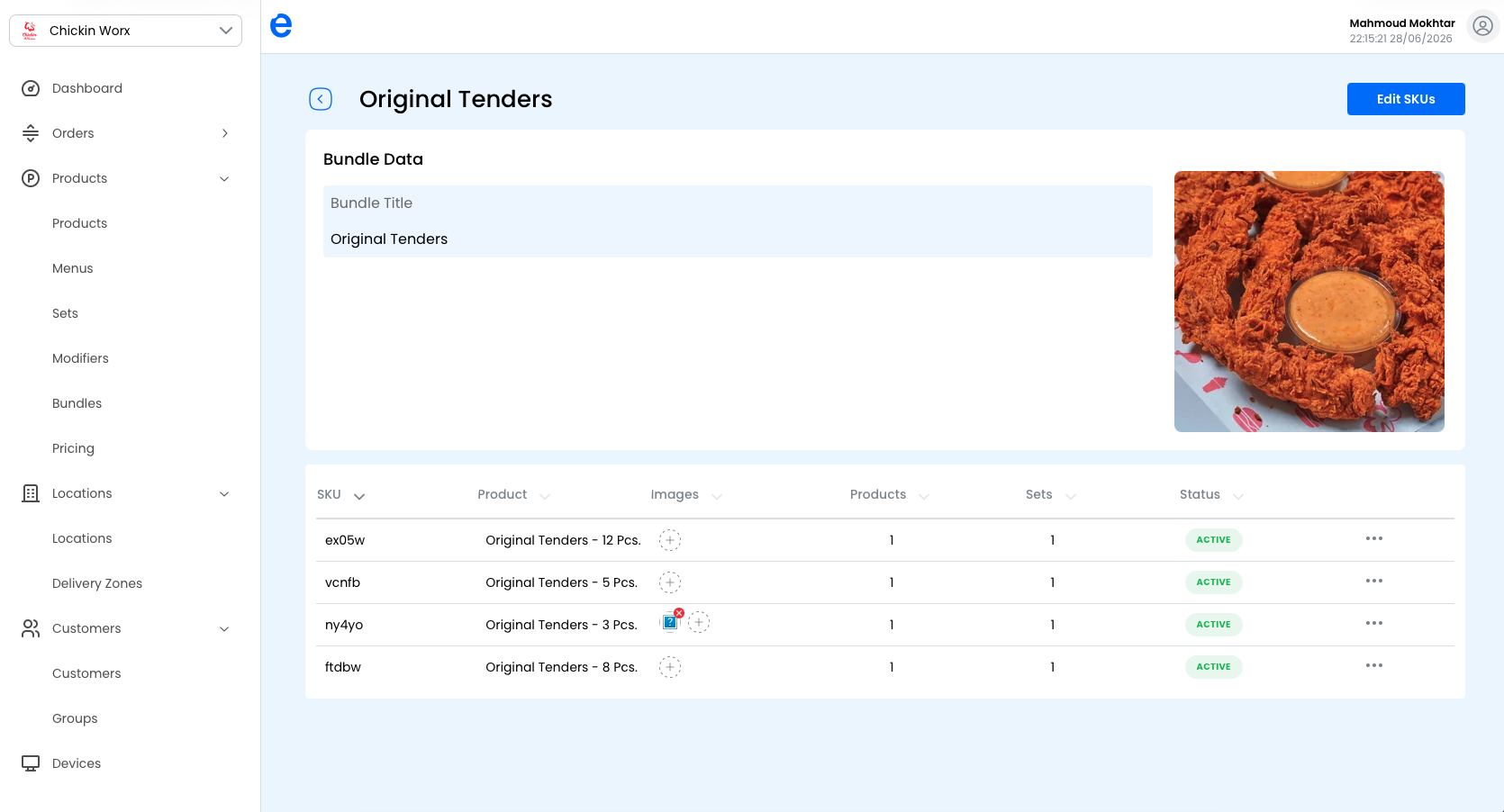
Task: Open the Sets page
Action: pos(65,313)
